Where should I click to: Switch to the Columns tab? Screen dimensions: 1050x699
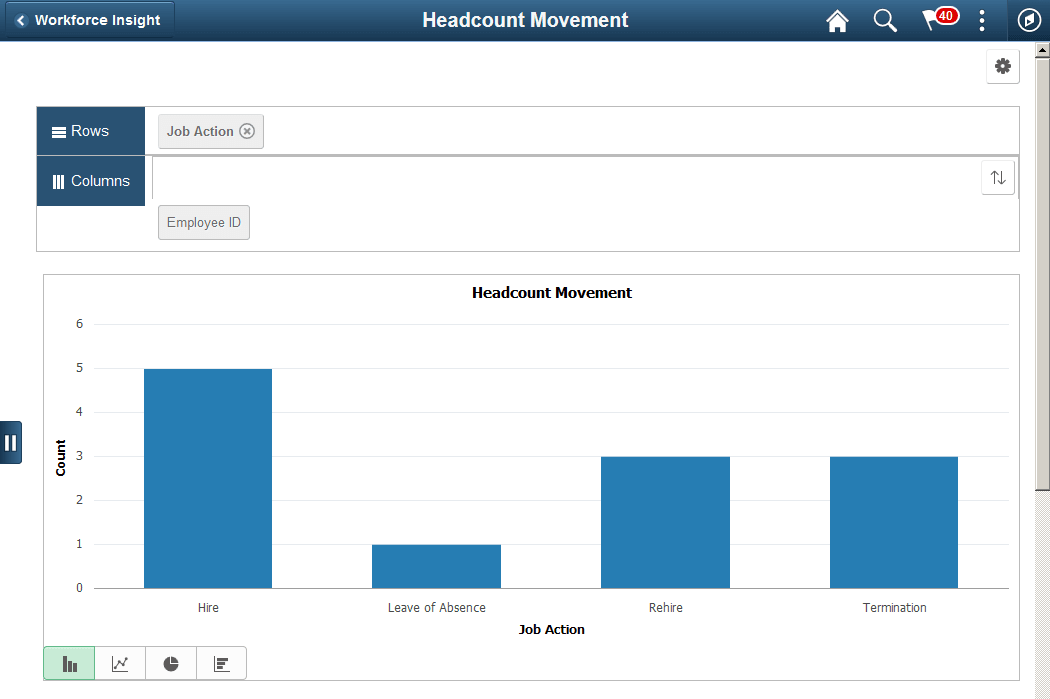[x=90, y=180]
